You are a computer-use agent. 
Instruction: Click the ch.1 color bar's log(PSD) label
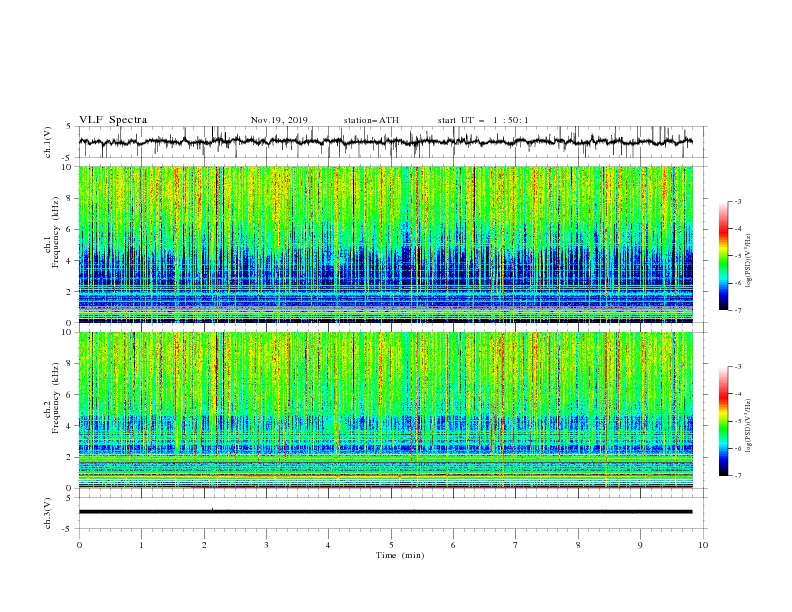click(748, 261)
